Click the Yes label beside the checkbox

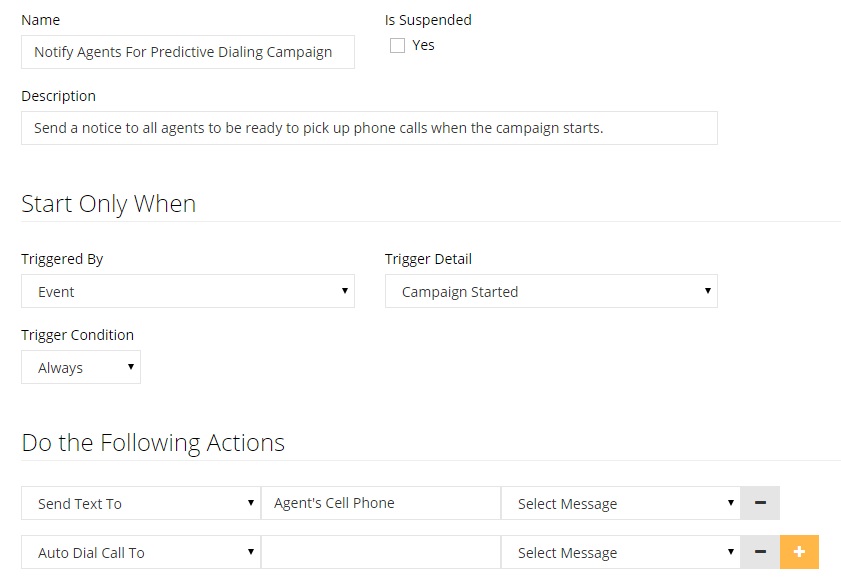pyautogui.click(x=423, y=45)
